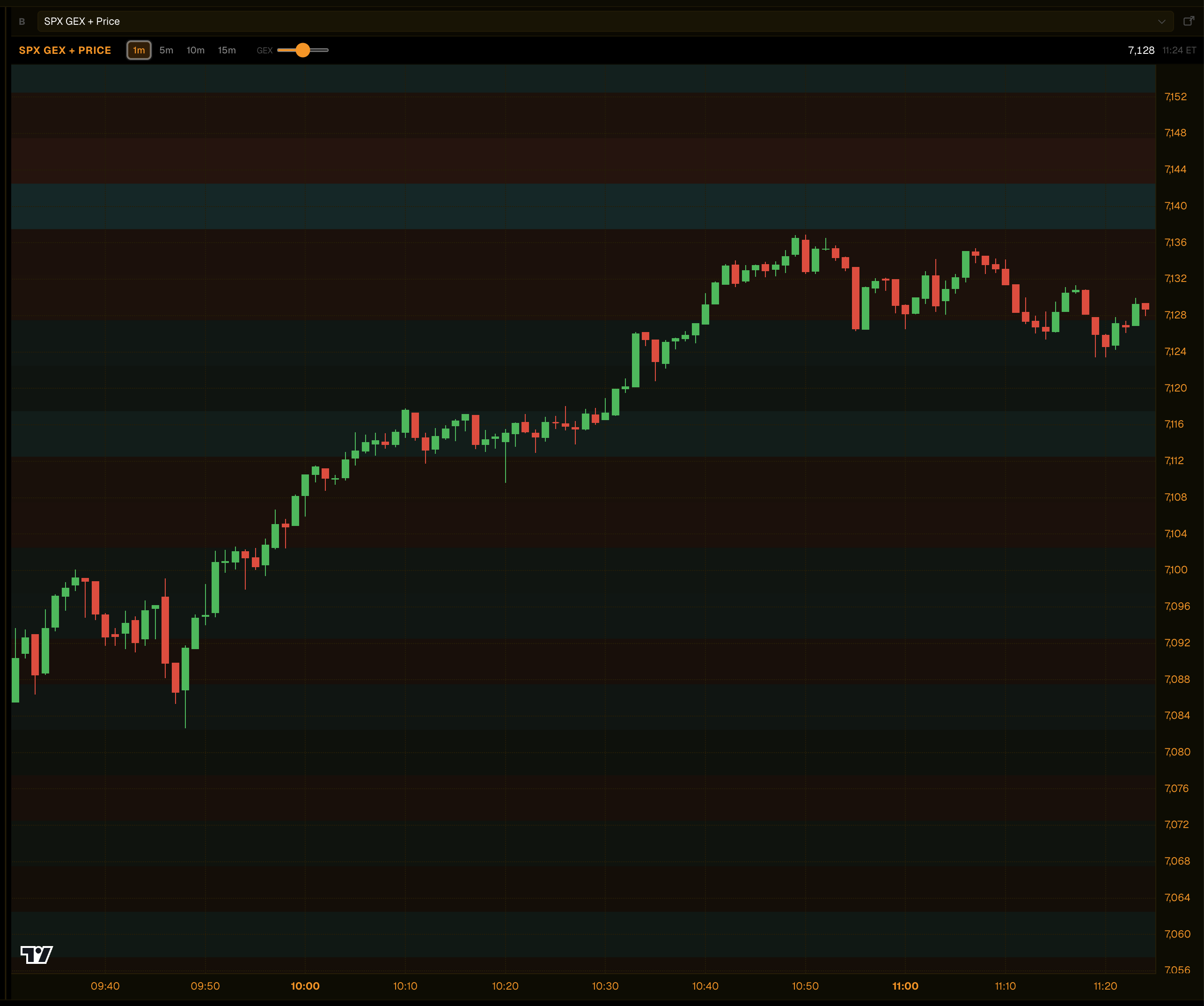1204x1006 pixels.
Task: Click the 09:40 time axis label
Action: tap(105, 986)
